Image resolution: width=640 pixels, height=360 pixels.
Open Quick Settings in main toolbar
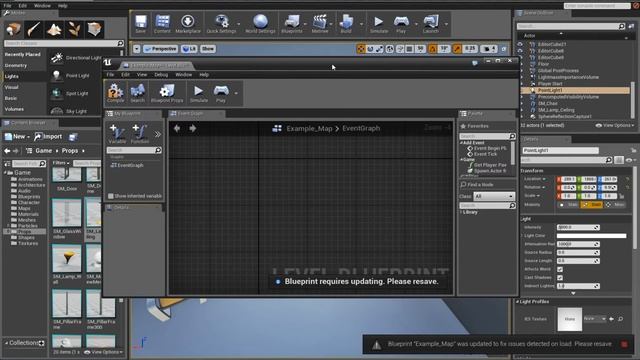point(221,24)
